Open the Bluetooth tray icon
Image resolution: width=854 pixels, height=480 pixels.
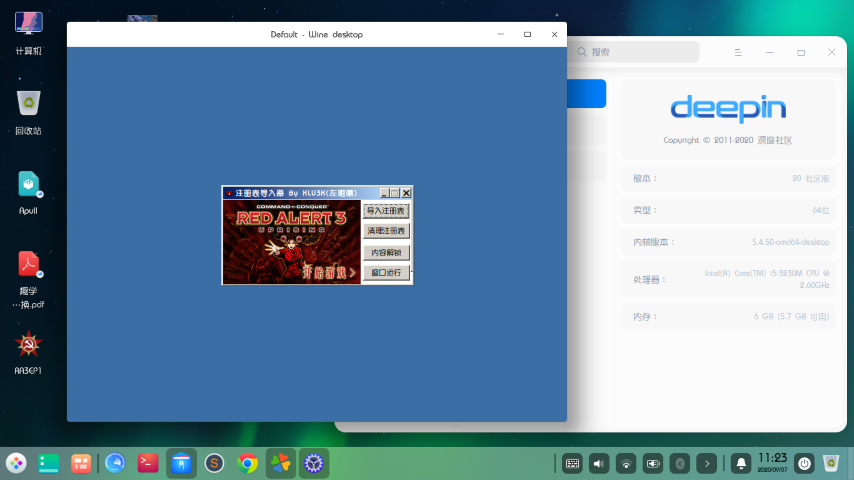pos(680,464)
